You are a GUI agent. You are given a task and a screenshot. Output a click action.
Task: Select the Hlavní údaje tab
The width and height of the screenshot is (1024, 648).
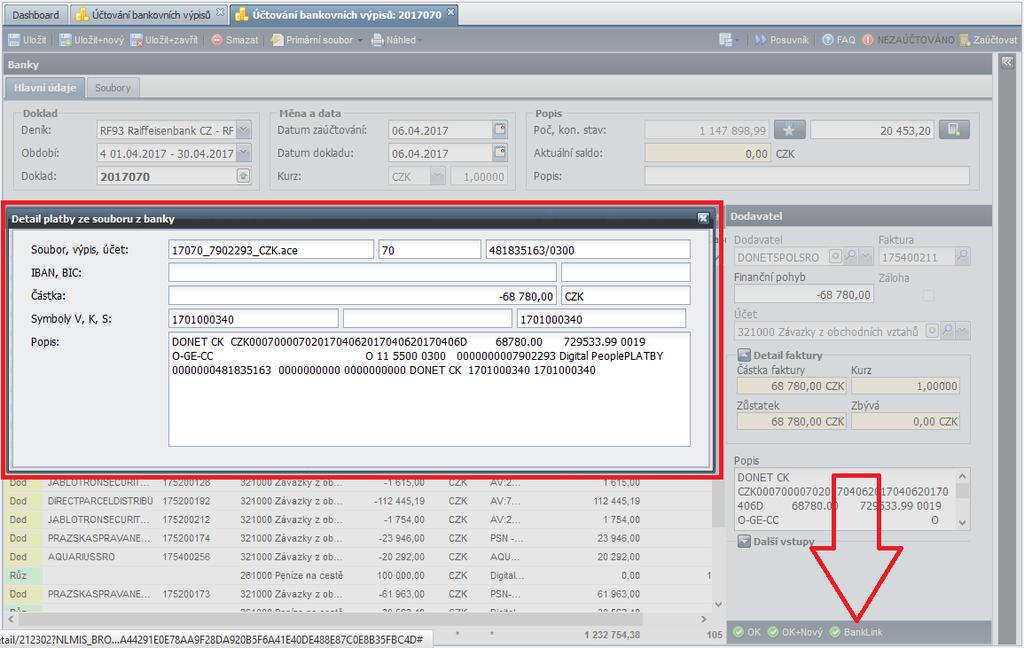click(x=45, y=88)
